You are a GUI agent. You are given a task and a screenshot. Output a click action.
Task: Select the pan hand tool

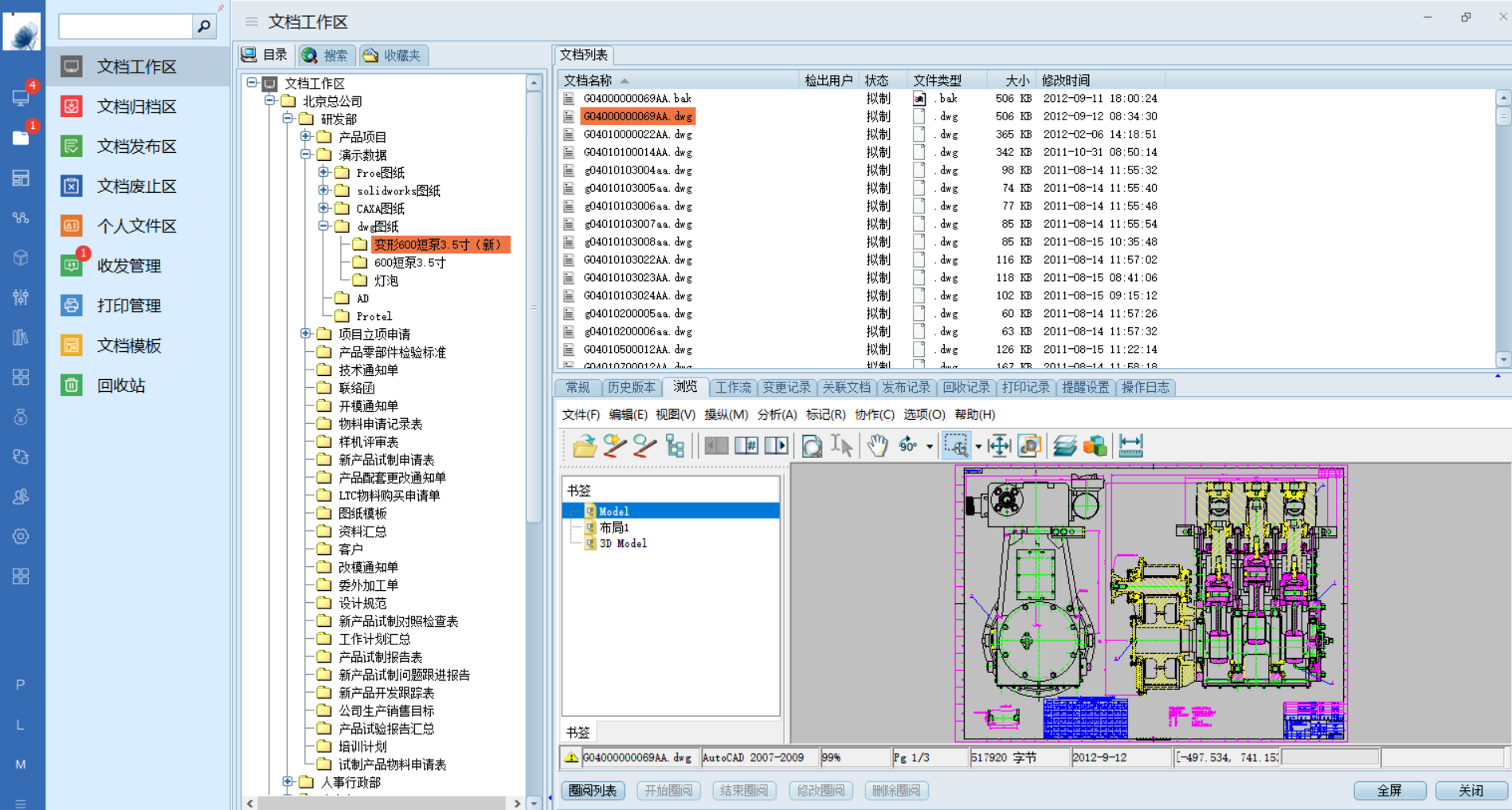coord(877,445)
